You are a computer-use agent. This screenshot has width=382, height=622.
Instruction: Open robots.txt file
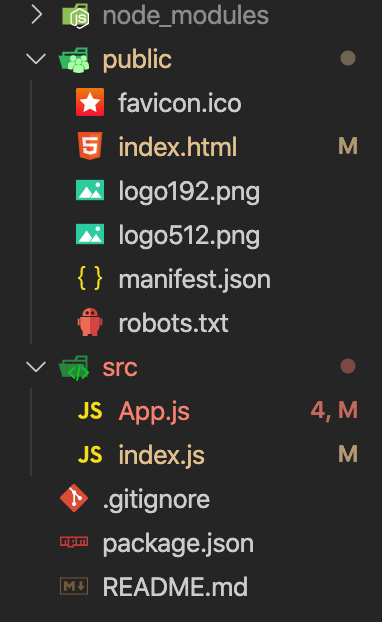pos(173,323)
